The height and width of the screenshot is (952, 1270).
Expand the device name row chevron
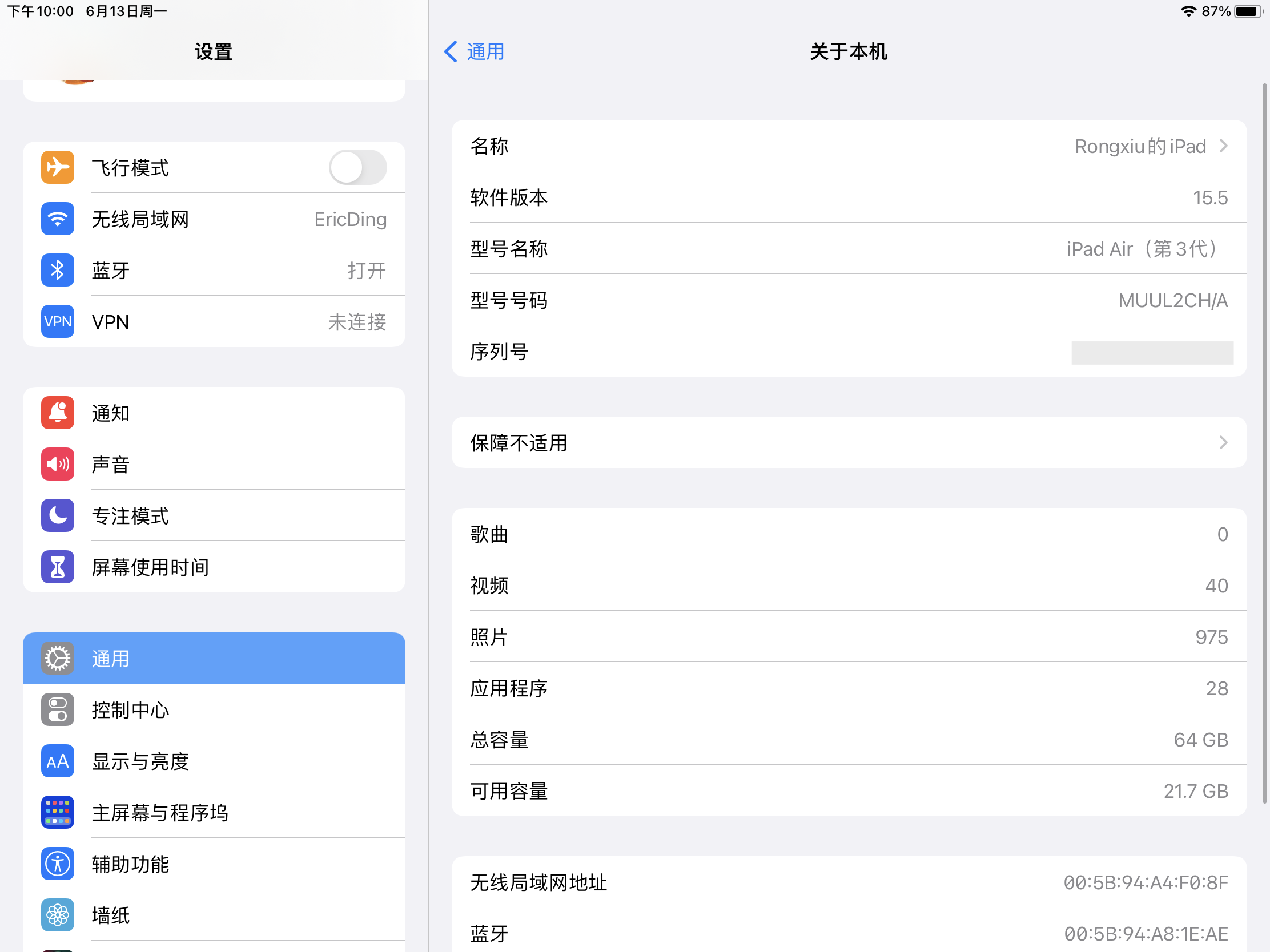(1224, 146)
